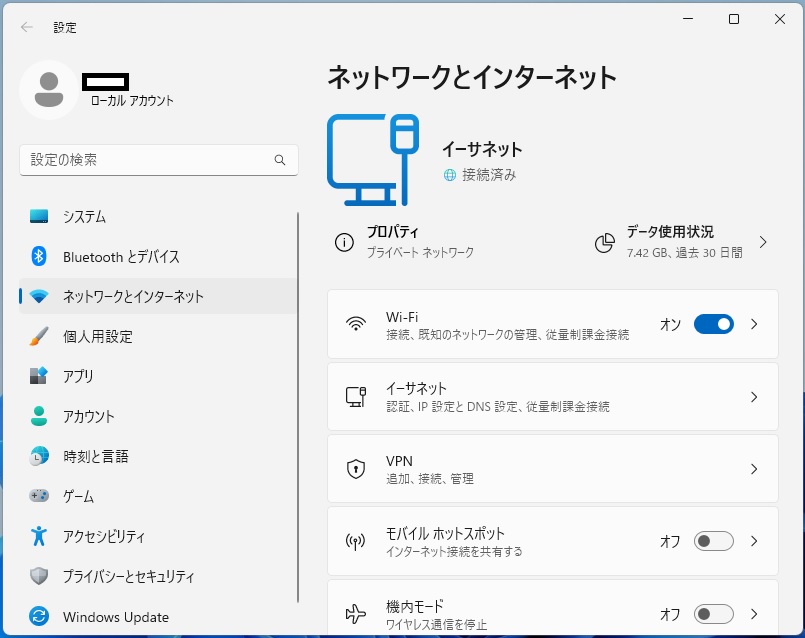
Task: Click the info icon beside プロパティ
Action: click(x=344, y=242)
